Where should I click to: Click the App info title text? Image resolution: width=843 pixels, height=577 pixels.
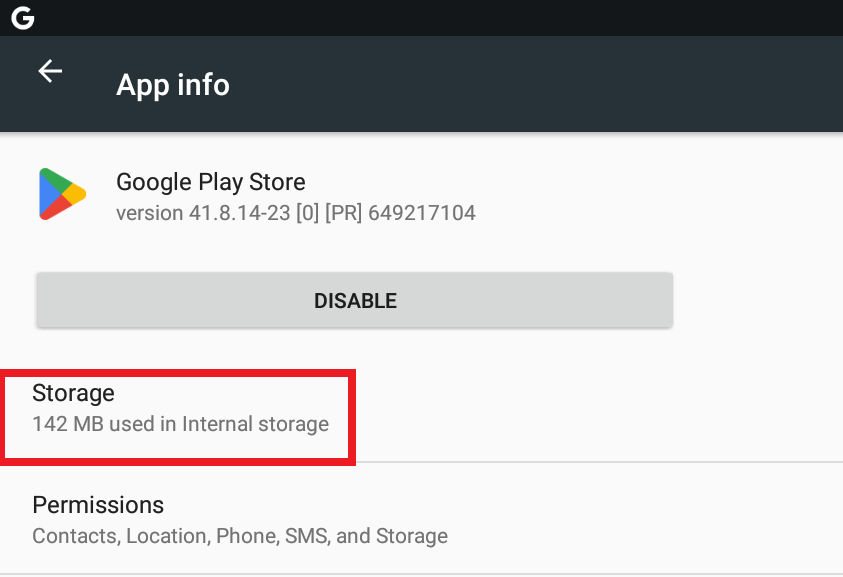coord(173,85)
